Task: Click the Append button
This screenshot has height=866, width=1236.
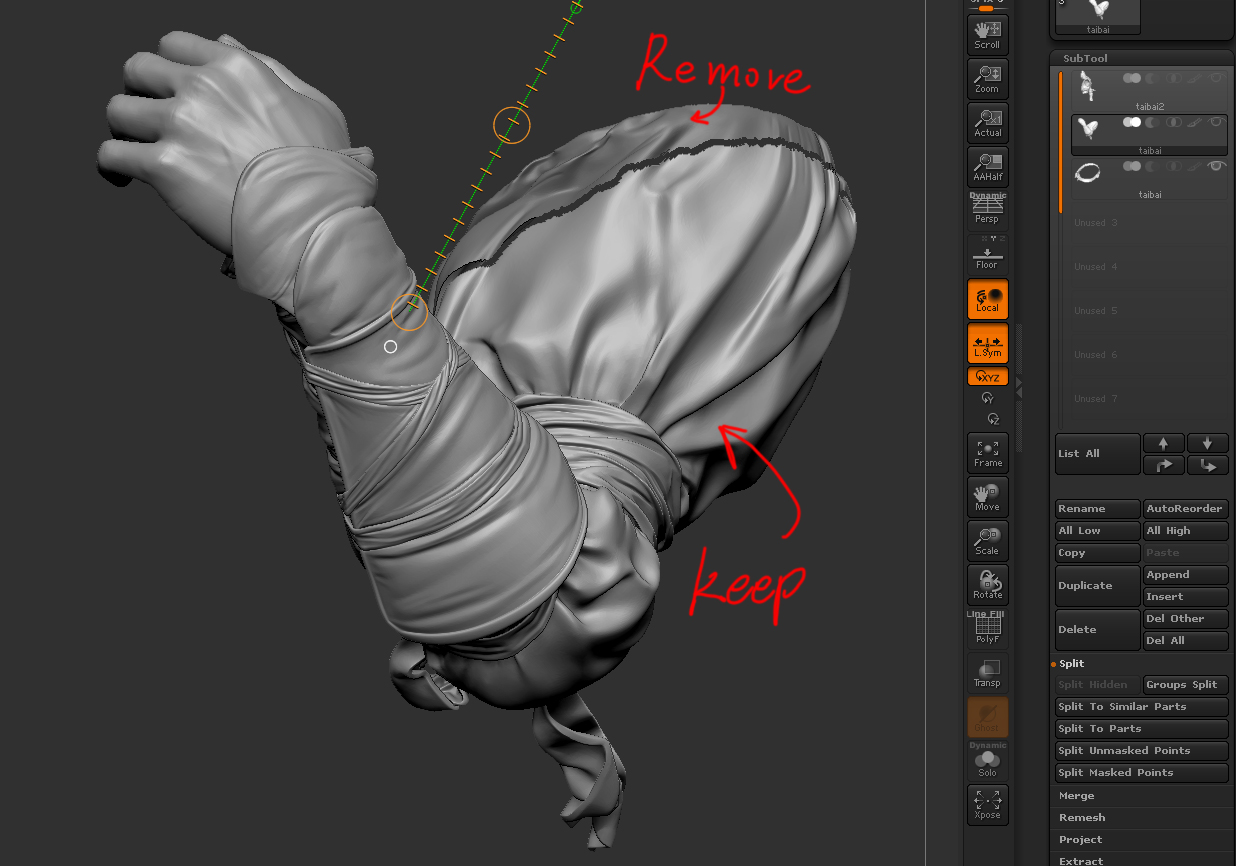Action: coord(1186,575)
